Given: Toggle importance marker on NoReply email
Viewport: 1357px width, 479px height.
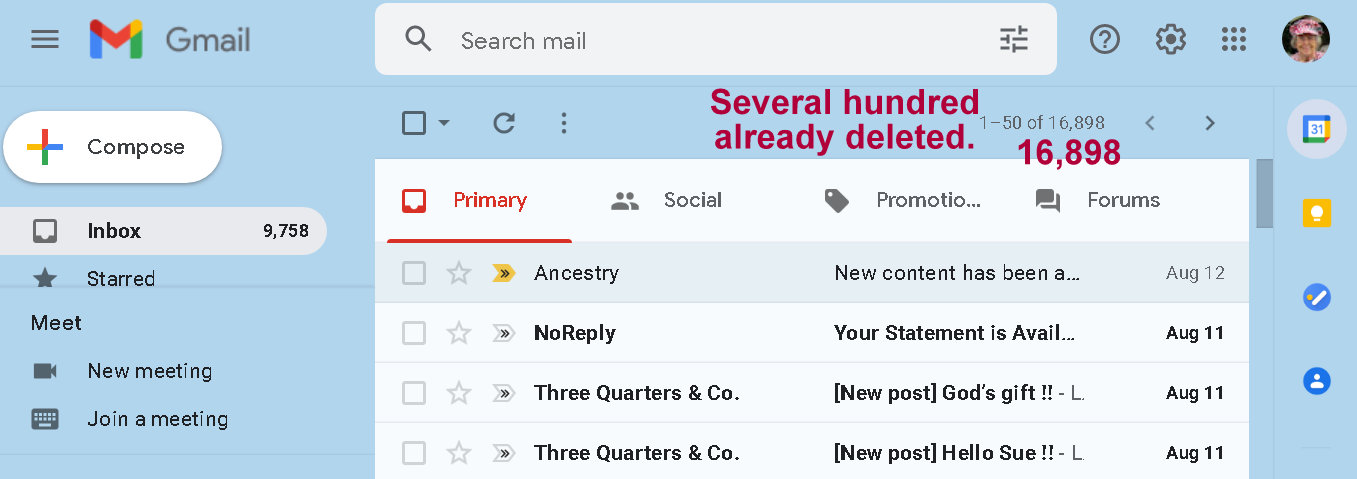Looking at the screenshot, I should coord(503,333).
